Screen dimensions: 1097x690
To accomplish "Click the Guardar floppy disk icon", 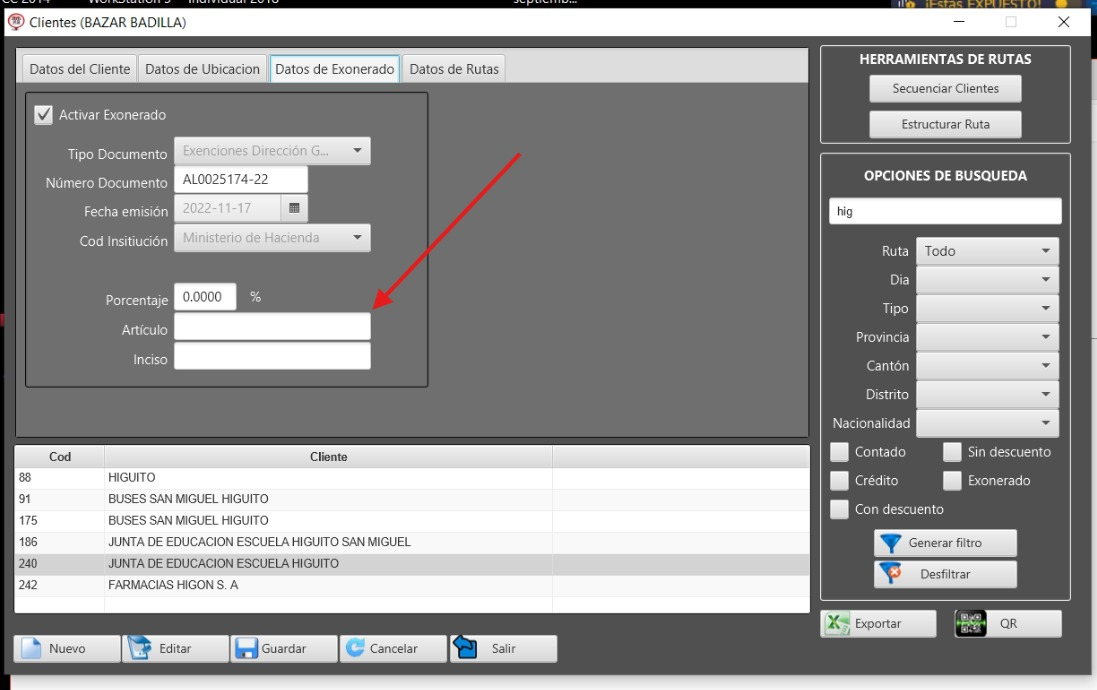I will [x=247, y=649].
